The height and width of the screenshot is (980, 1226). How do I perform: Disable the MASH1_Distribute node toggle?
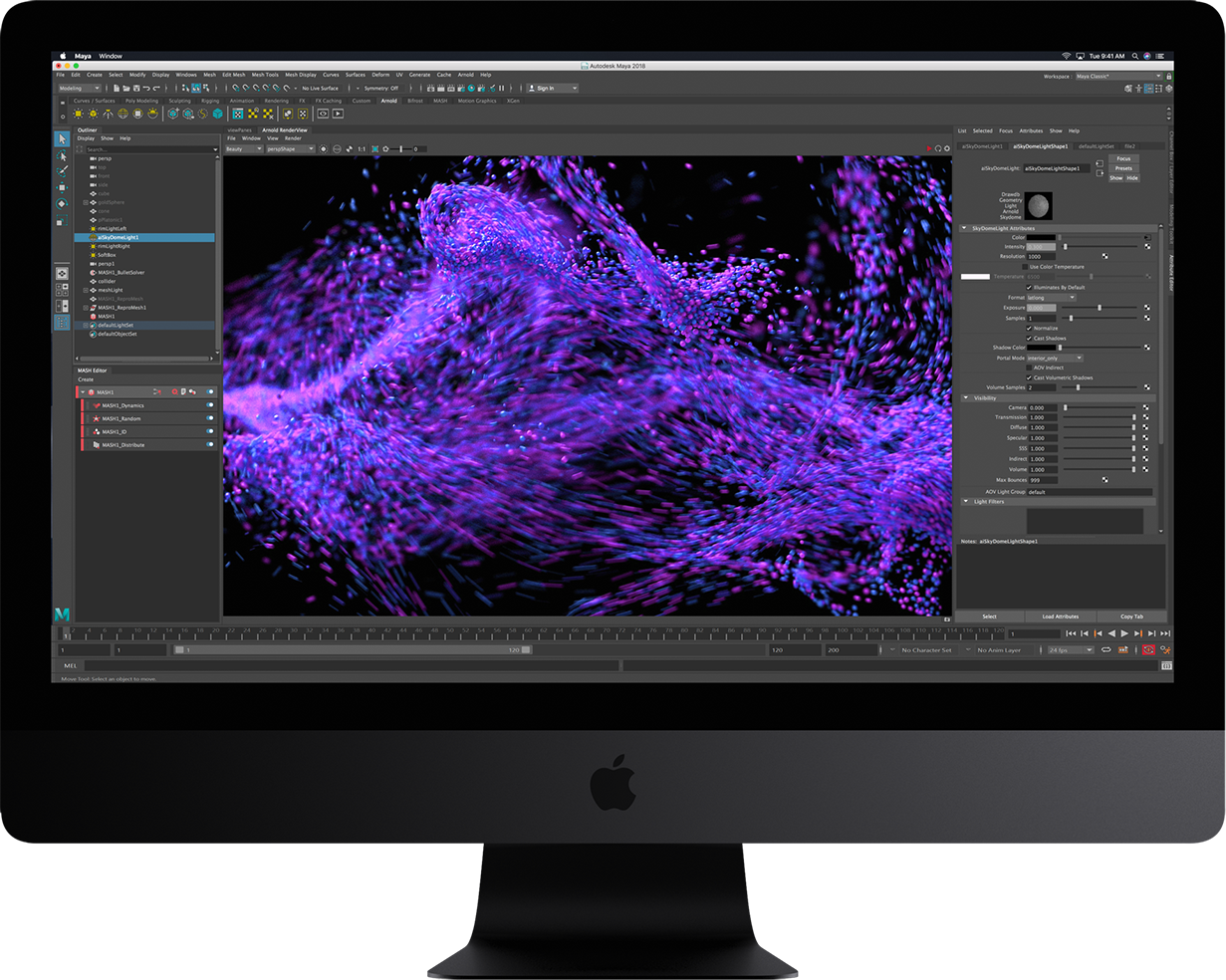(x=210, y=444)
